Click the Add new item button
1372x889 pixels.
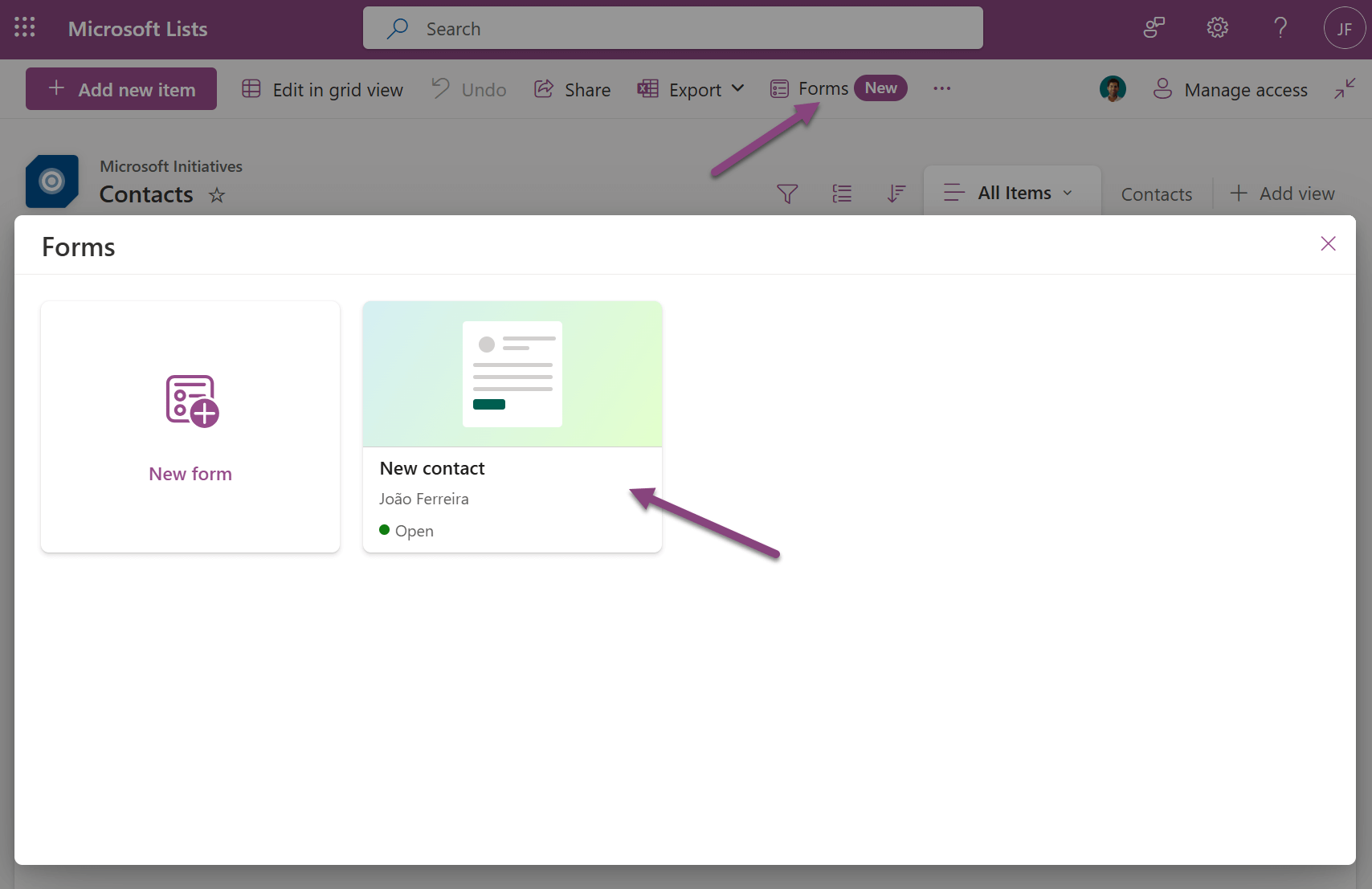tap(121, 89)
